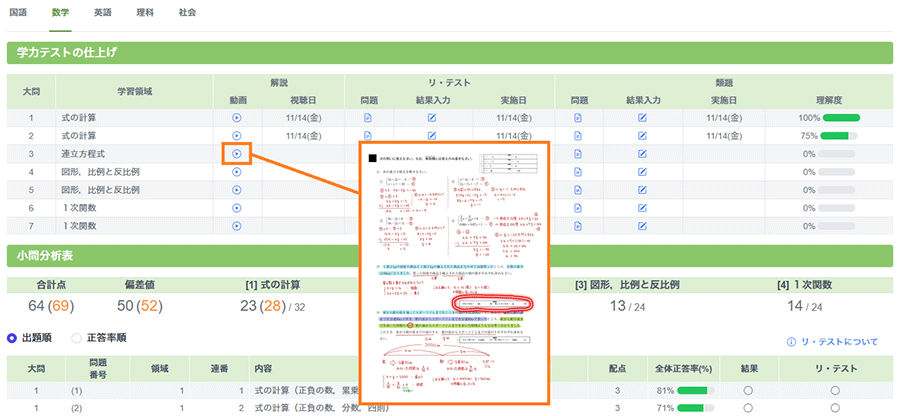Open the 類題 problem document for row 6
The width and height of the screenshot is (900, 416).
click(x=578, y=208)
